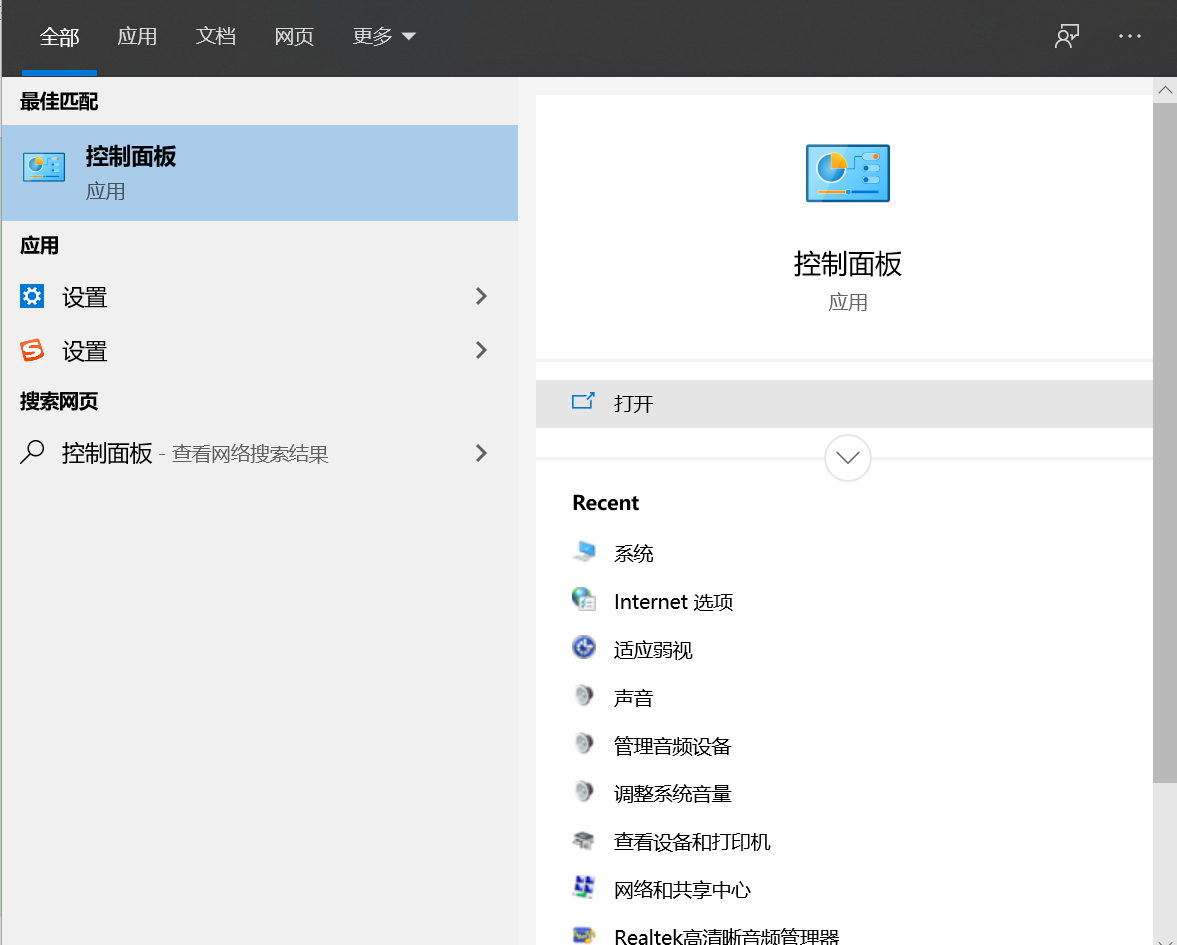Click the feedback icon in top bar
The width and height of the screenshot is (1177, 945).
tap(1067, 36)
